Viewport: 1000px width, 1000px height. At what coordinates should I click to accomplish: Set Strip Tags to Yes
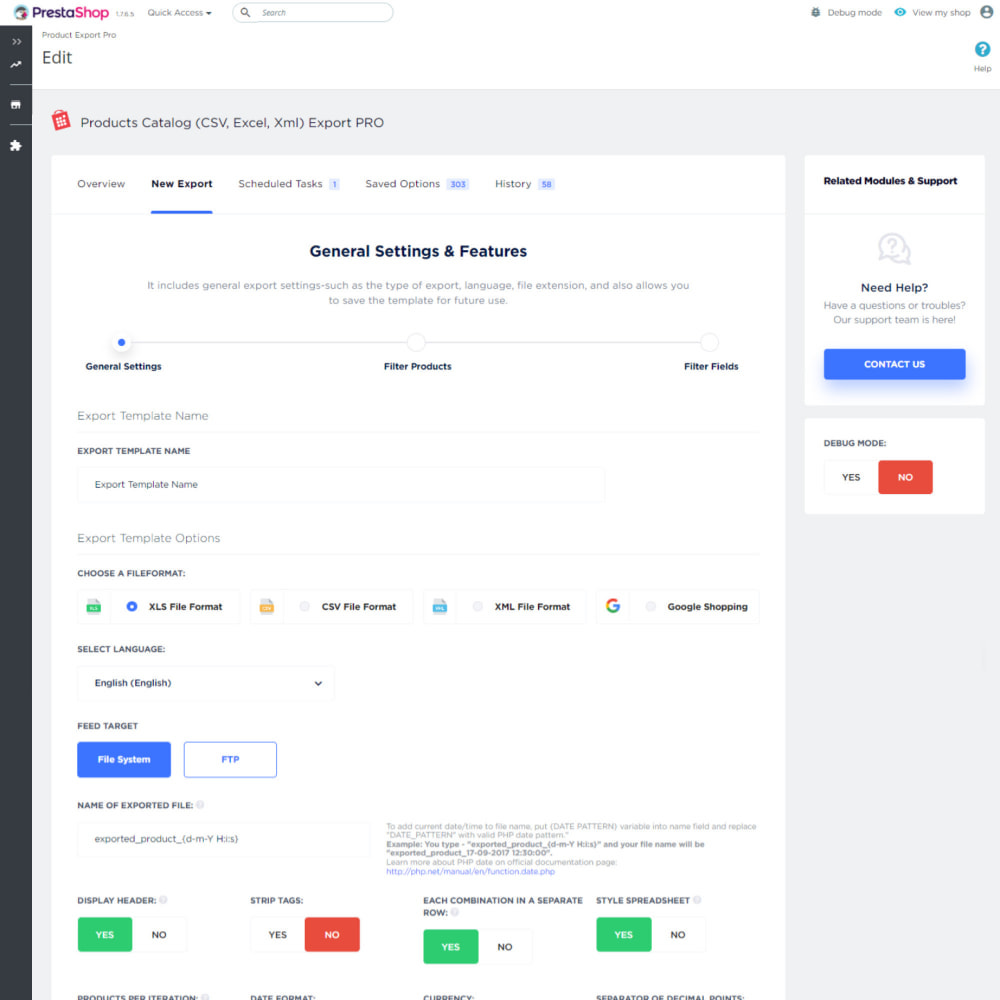[x=278, y=935]
